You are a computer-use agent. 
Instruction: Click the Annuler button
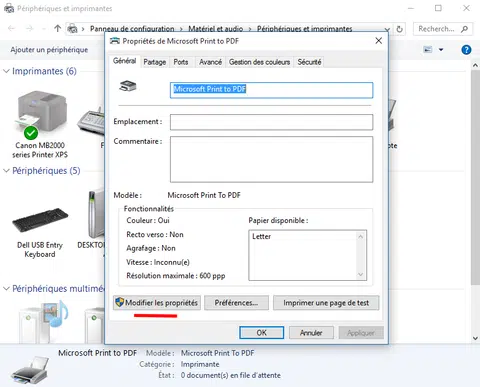point(311,333)
